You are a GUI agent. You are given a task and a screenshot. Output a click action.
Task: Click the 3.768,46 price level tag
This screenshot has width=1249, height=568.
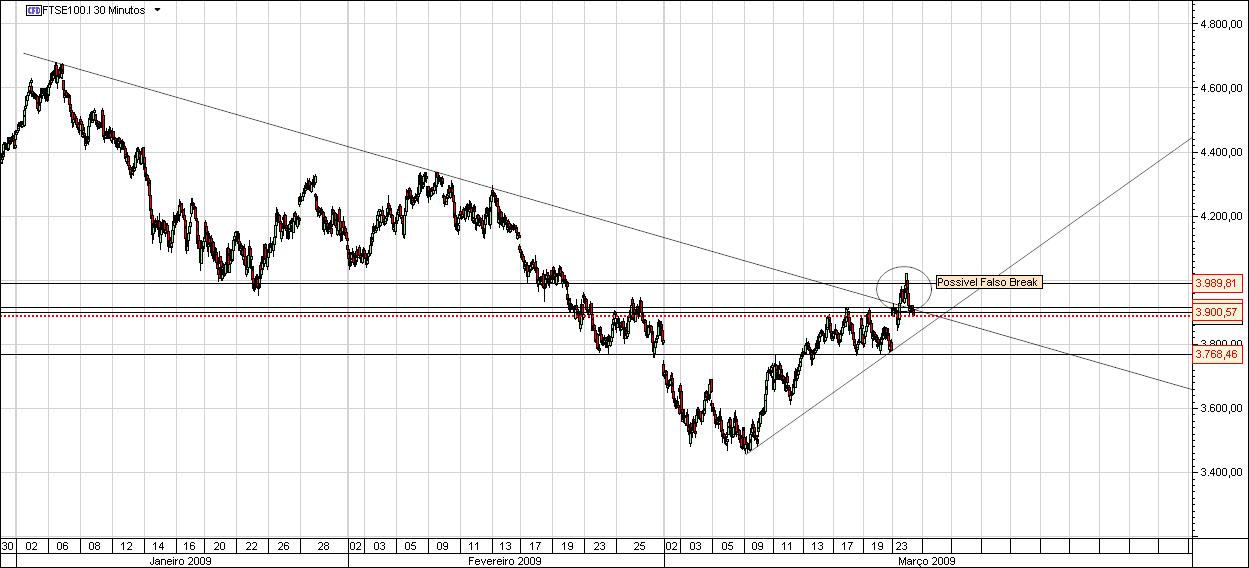[1217, 354]
